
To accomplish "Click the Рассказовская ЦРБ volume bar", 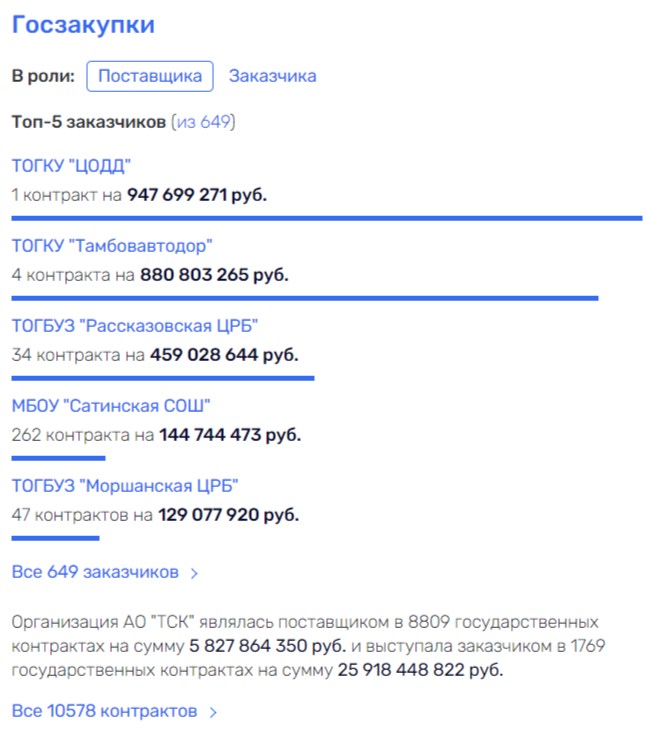I will (x=163, y=378).
